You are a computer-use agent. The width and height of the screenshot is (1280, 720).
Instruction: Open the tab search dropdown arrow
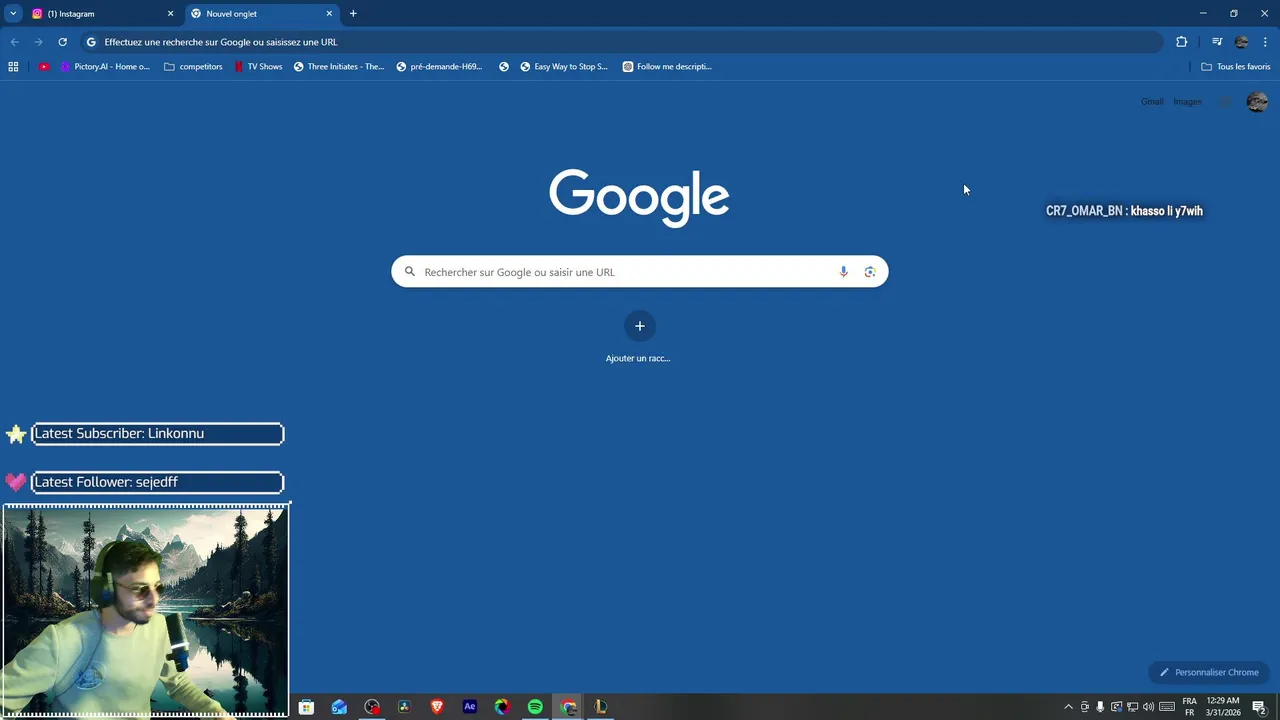point(13,13)
